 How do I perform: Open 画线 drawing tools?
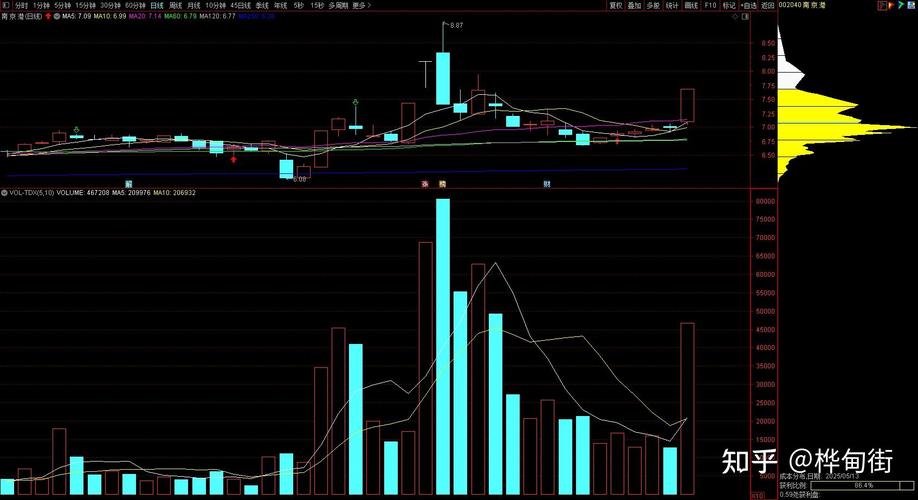691,5
